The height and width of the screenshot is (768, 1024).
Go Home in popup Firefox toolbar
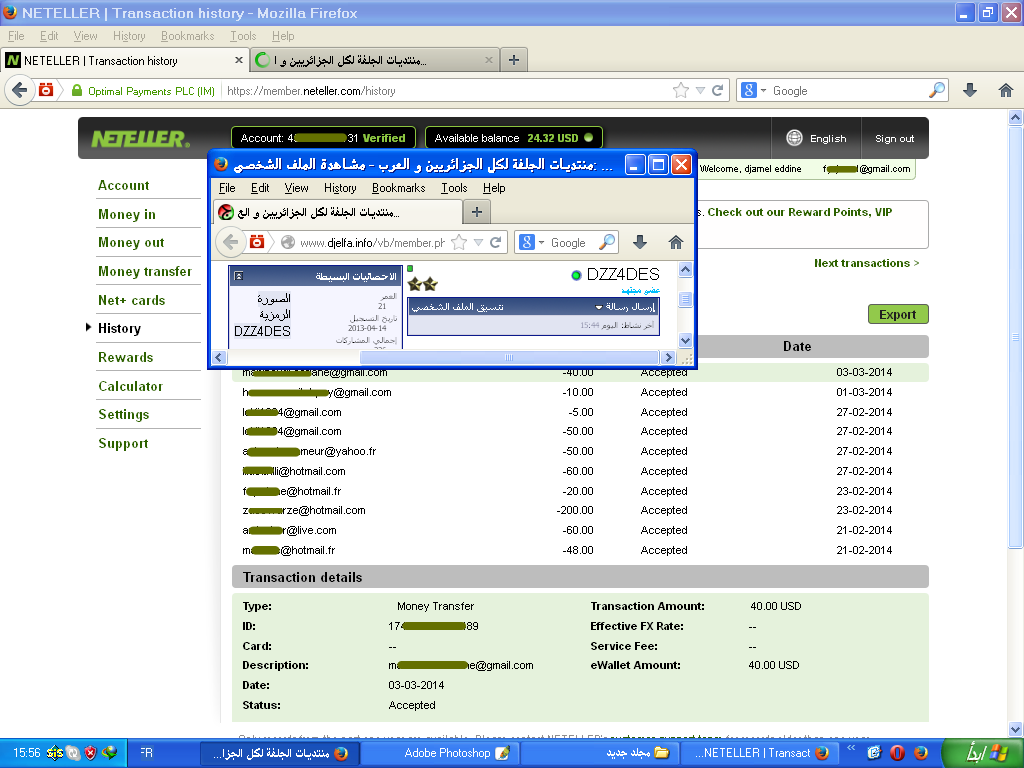(676, 242)
